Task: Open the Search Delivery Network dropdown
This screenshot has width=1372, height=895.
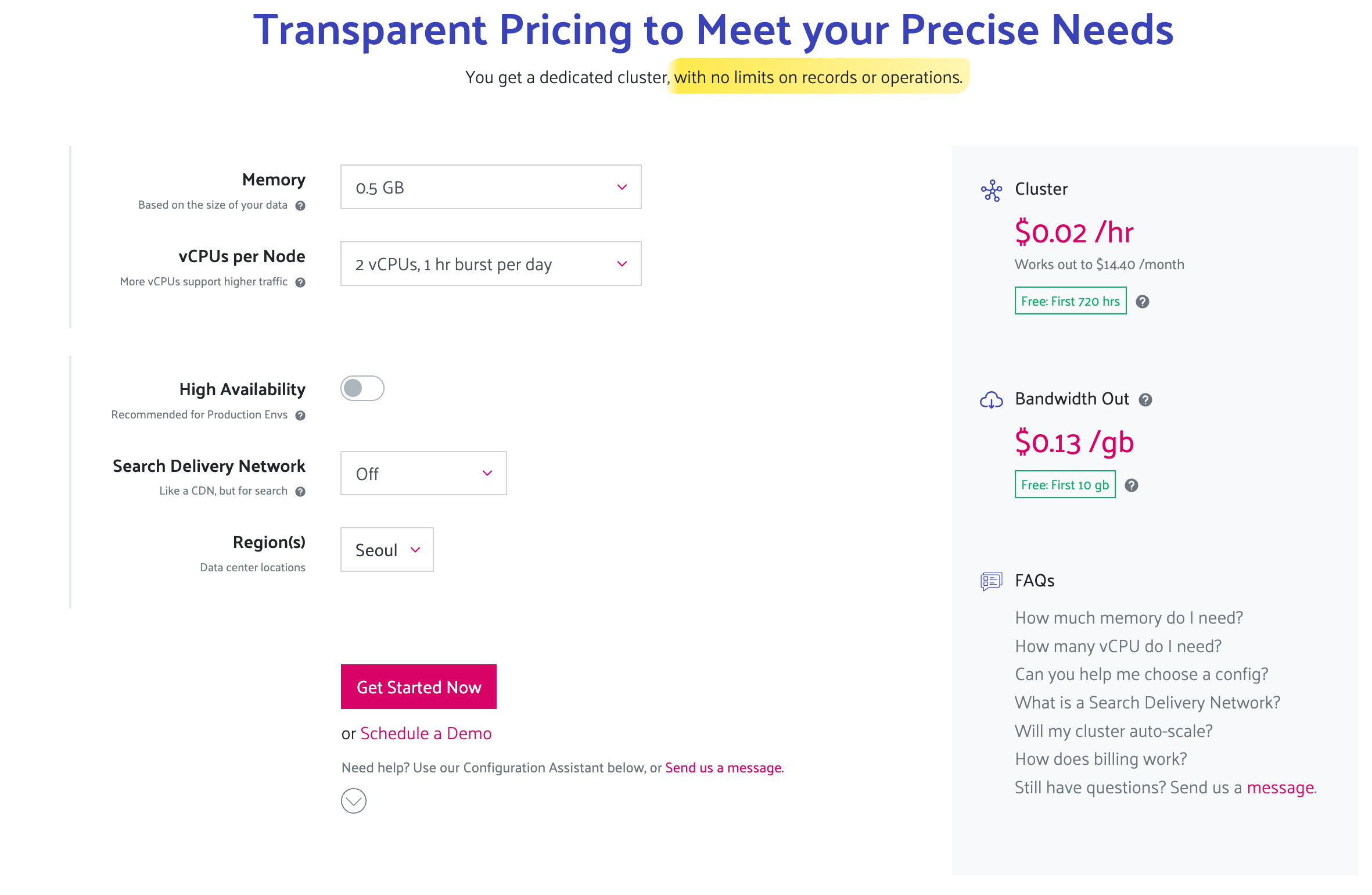Action: click(x=423, y=473)
